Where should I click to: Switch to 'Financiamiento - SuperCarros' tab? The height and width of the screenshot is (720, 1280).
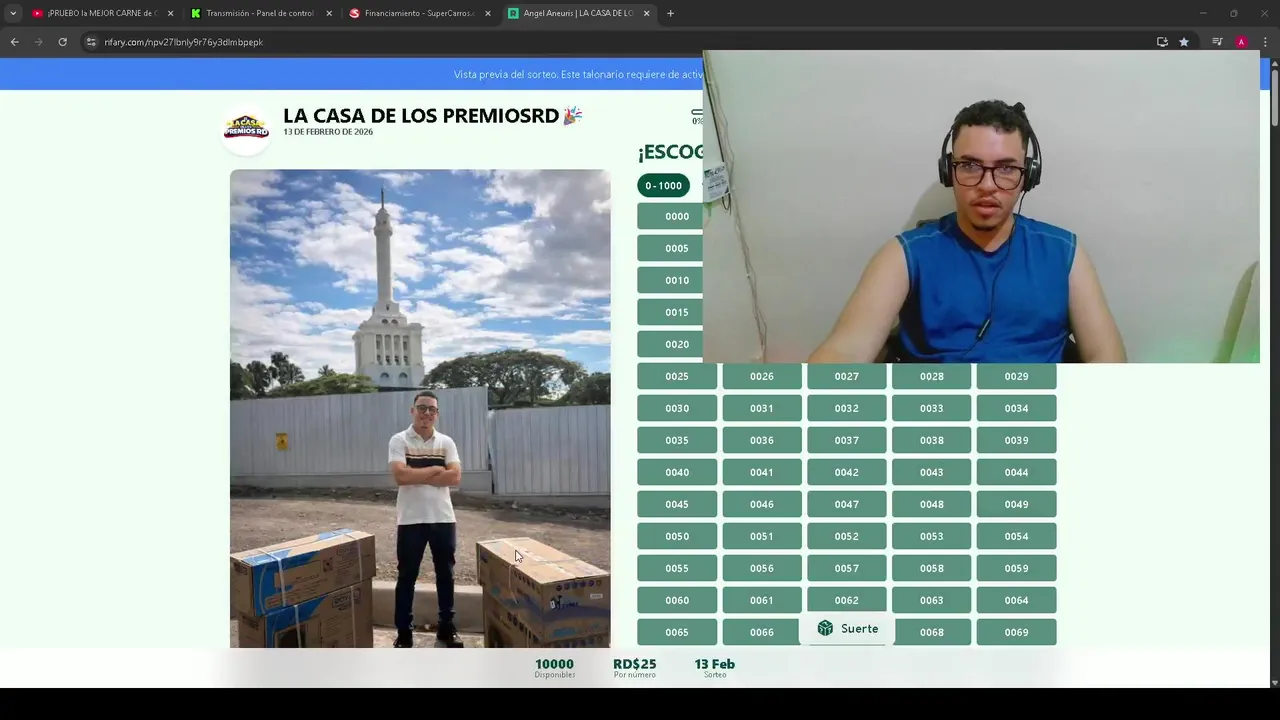click(x=419, y=13)
